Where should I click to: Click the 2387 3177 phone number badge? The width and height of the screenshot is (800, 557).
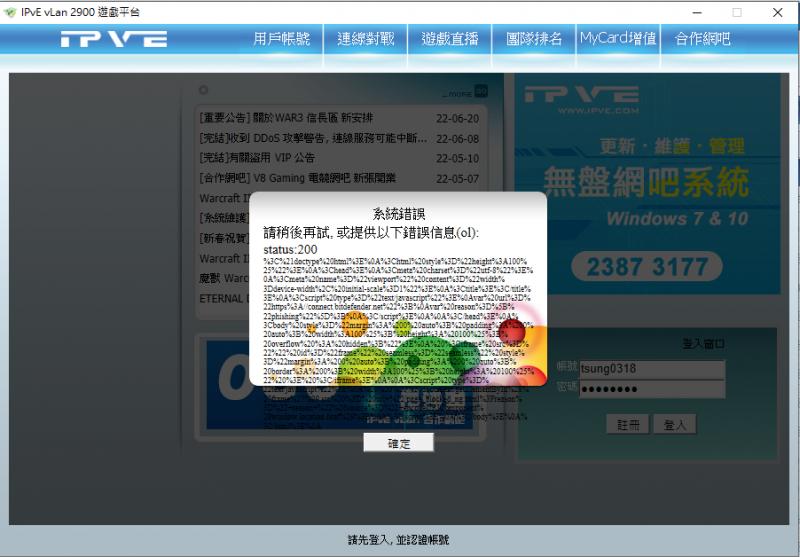coord(647,266)
